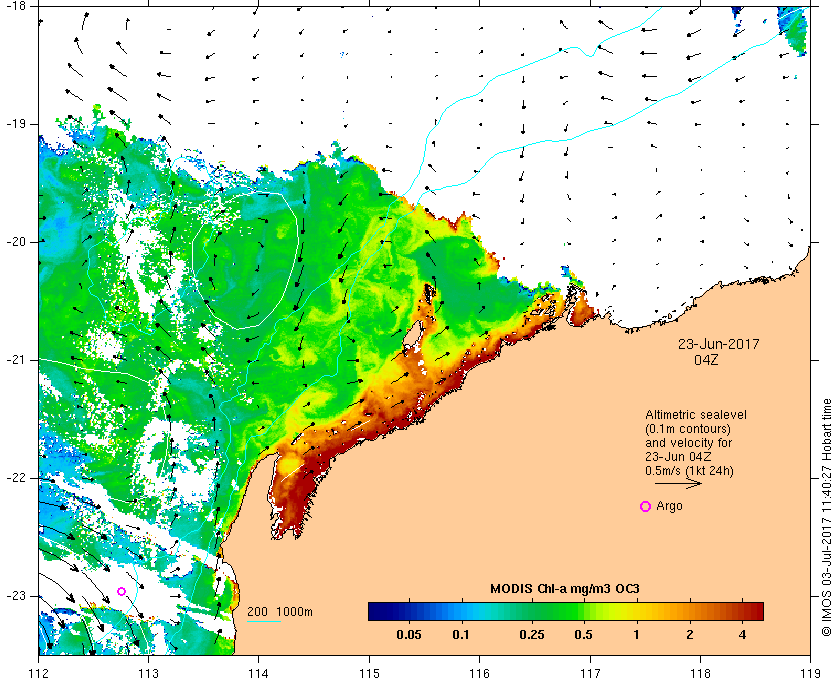Click the 'Argo' legend label
The width and height of the screenshot is (840, 680).
669,506
